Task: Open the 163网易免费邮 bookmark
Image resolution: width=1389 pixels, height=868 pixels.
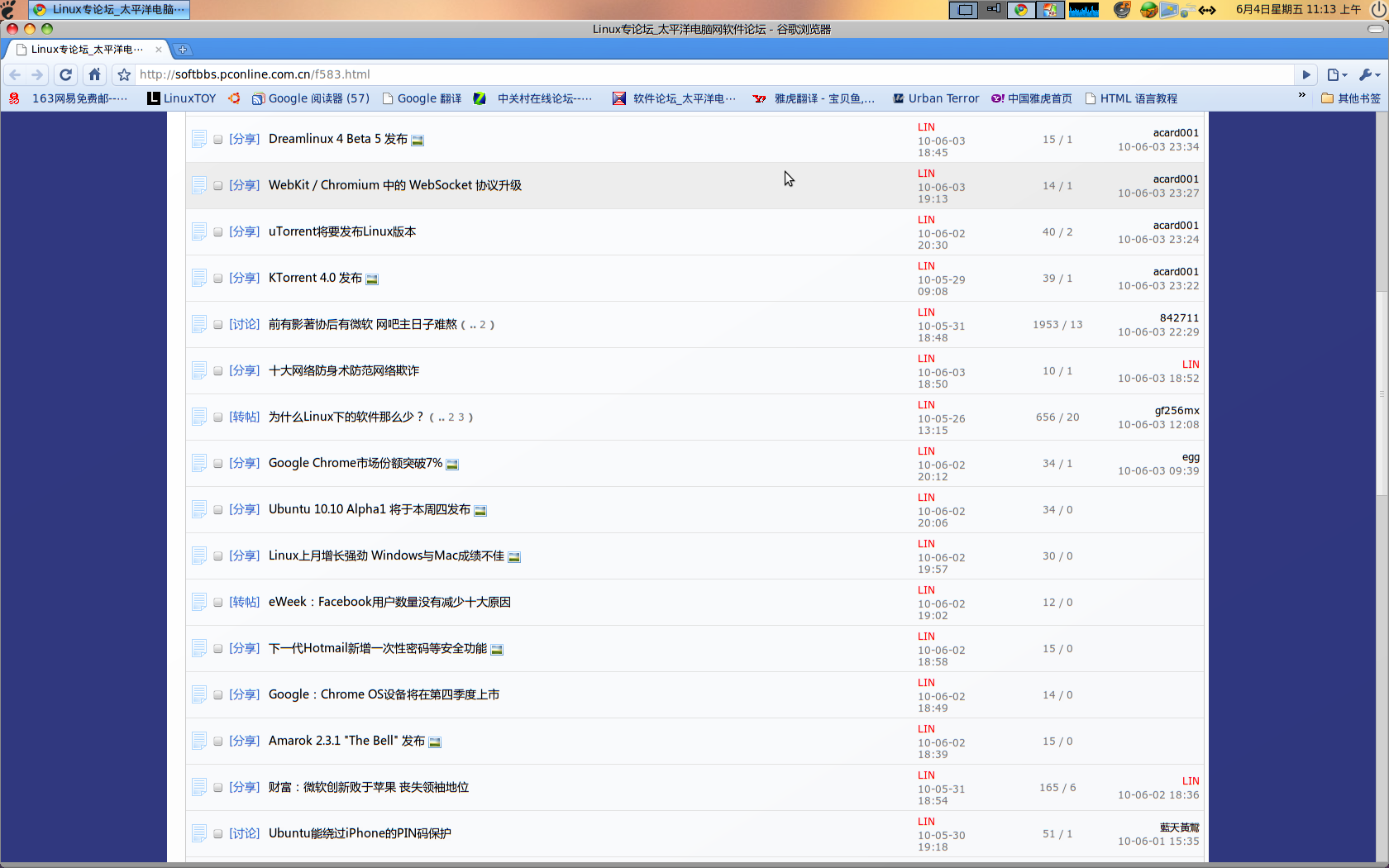Action: point(69,98)
